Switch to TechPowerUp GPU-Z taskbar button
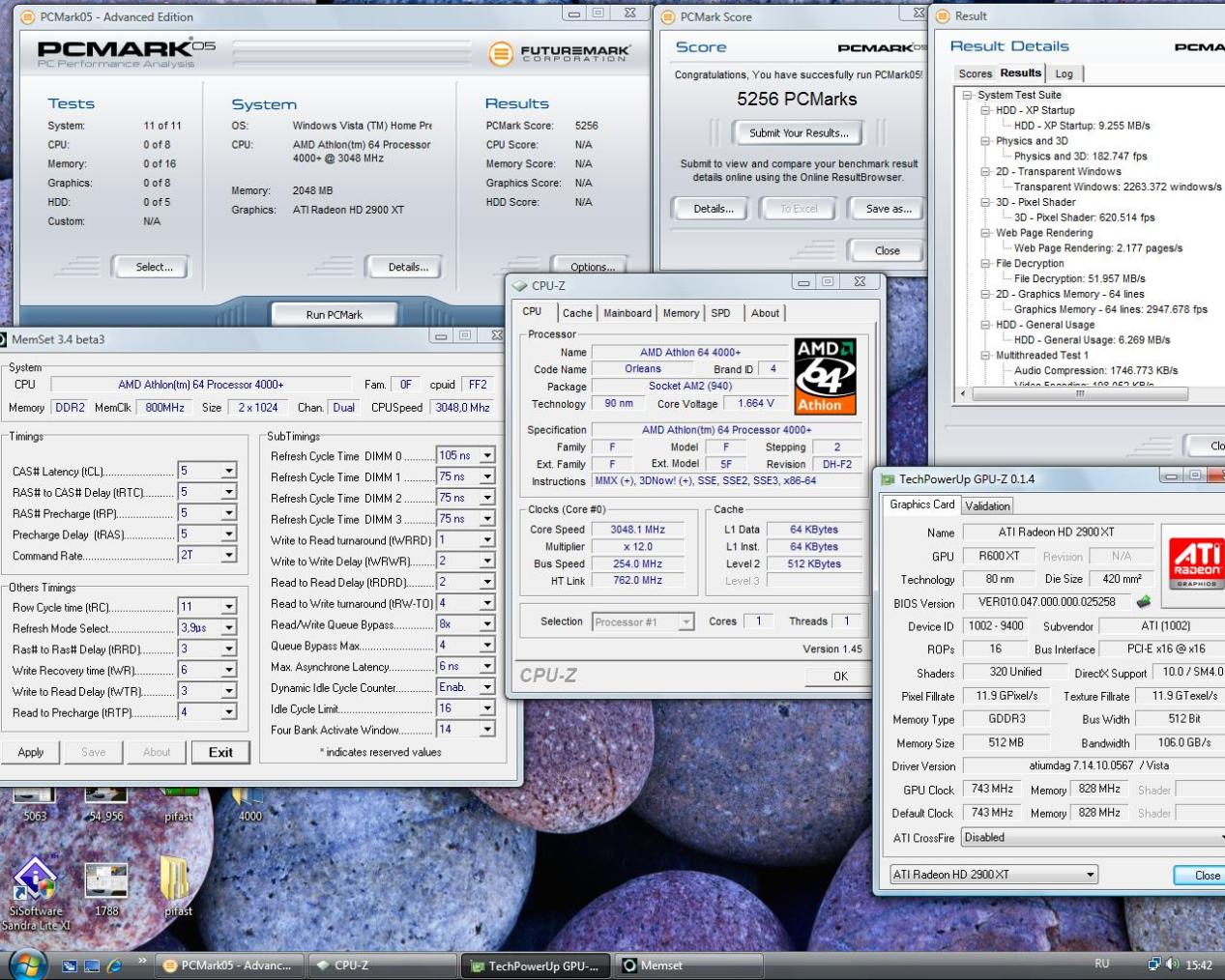1225x980 pixels. tap(537, 966)
